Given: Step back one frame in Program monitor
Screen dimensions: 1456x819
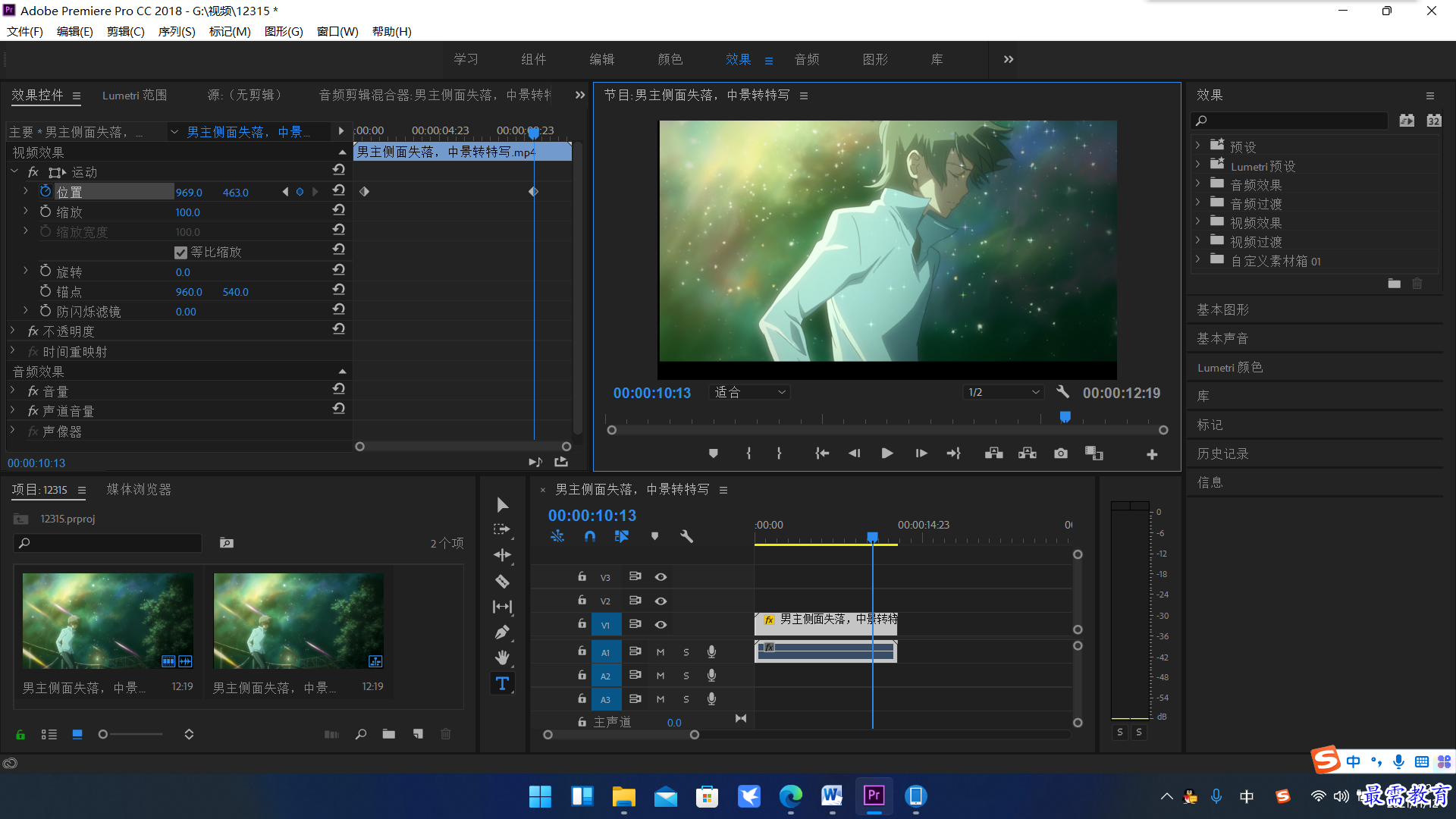Looking at the screenshot, I should pyautogui.click(x=855, y=453).
